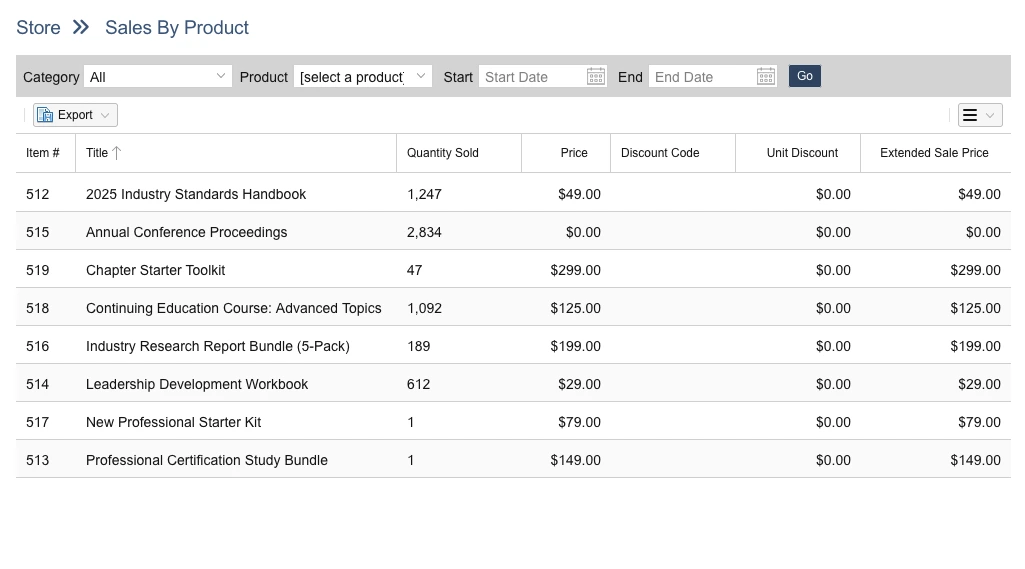This screenshot has width=1025, height=569.
Task: Click item number 519
Action: pyautogui.click(x=37, y=270)
